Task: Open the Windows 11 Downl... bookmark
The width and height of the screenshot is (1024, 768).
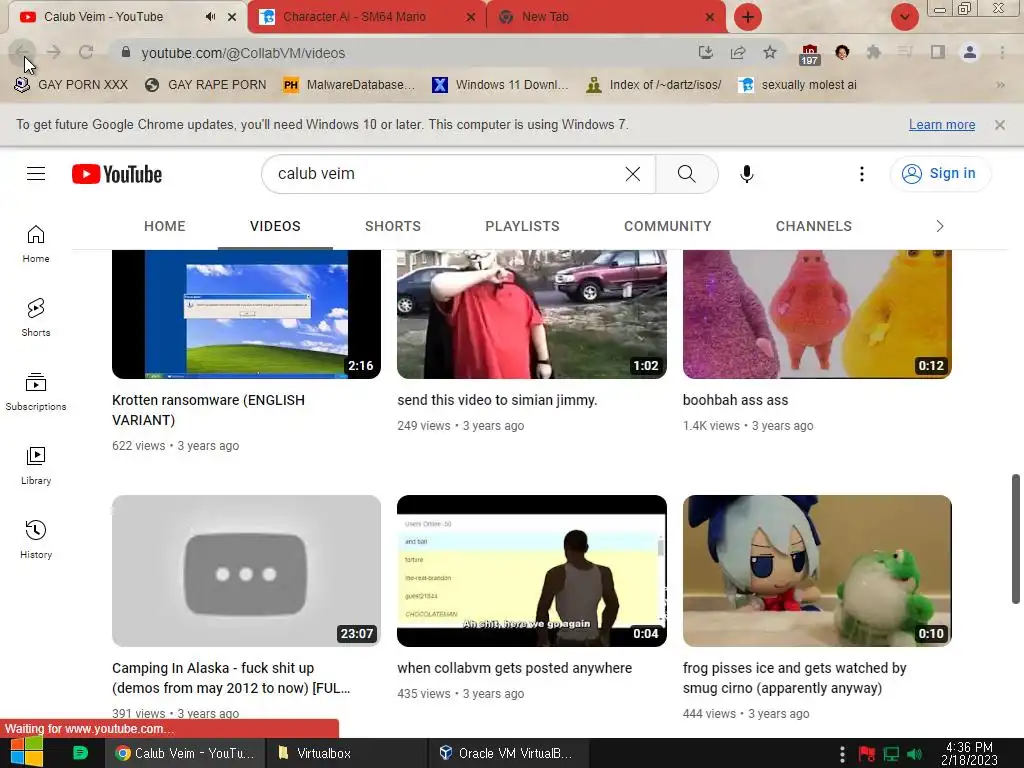Action: pos(500,85)
